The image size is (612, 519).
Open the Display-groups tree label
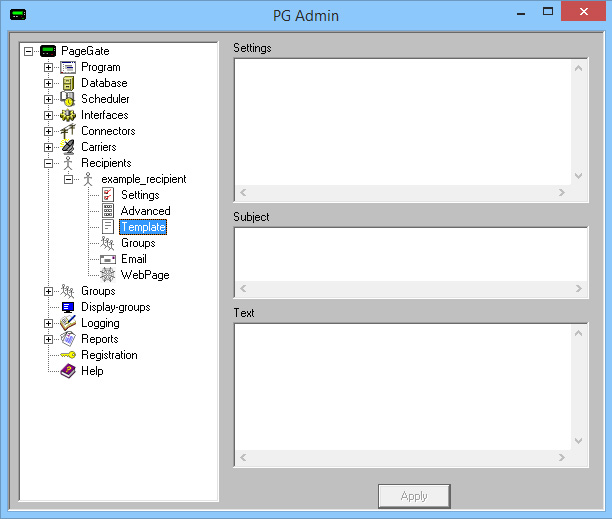coord(116,307)
